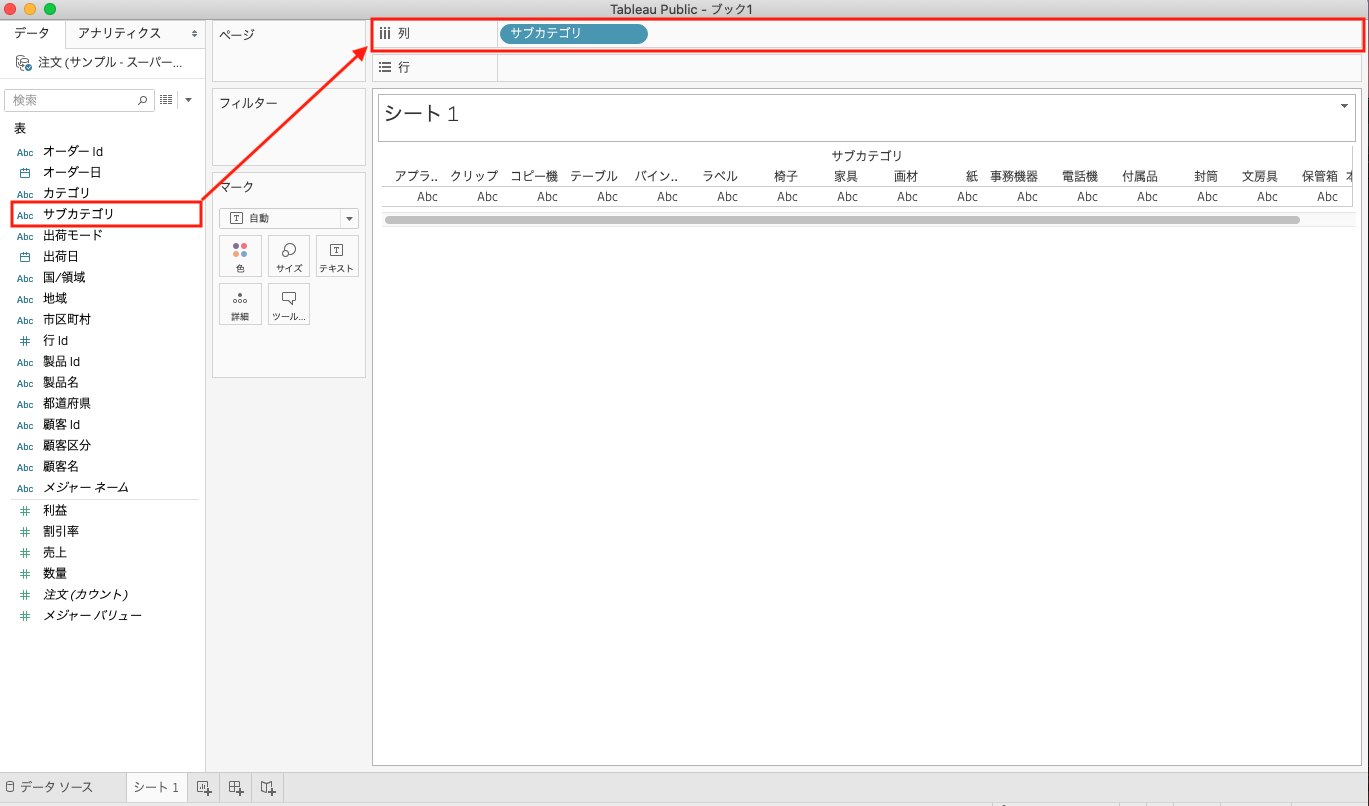Add a new story

pyautogui.click(x=268, y=788)
